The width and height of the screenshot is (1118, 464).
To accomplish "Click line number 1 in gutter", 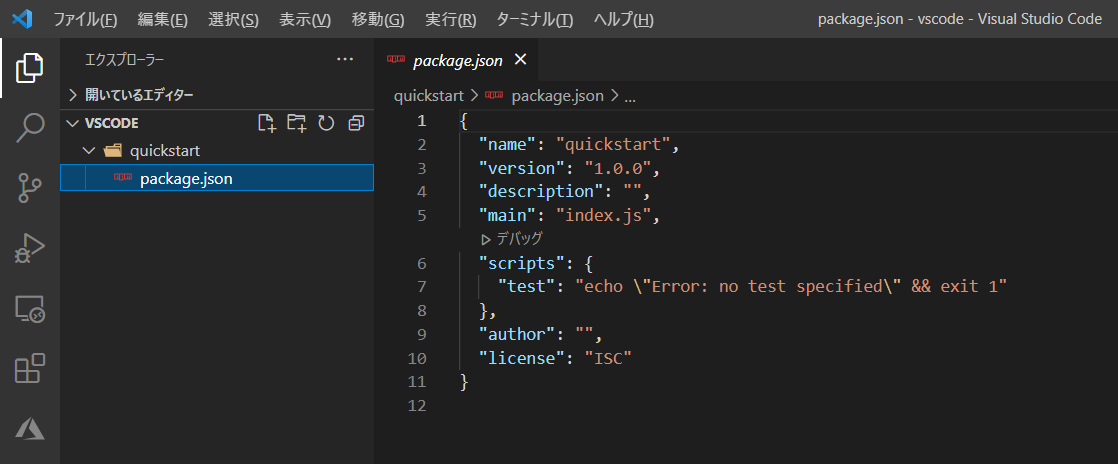I will (422, 120).
